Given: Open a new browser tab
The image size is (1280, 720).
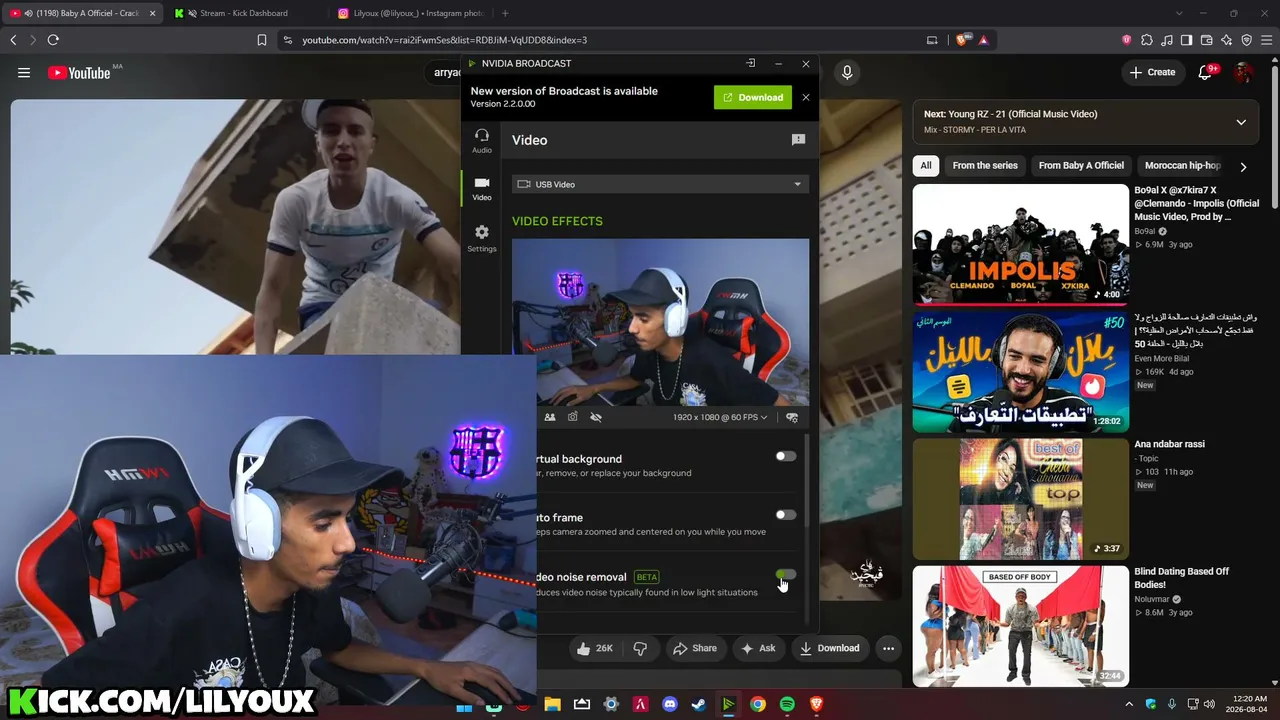Looking at the screenshot, I should [x=505, y=13].
